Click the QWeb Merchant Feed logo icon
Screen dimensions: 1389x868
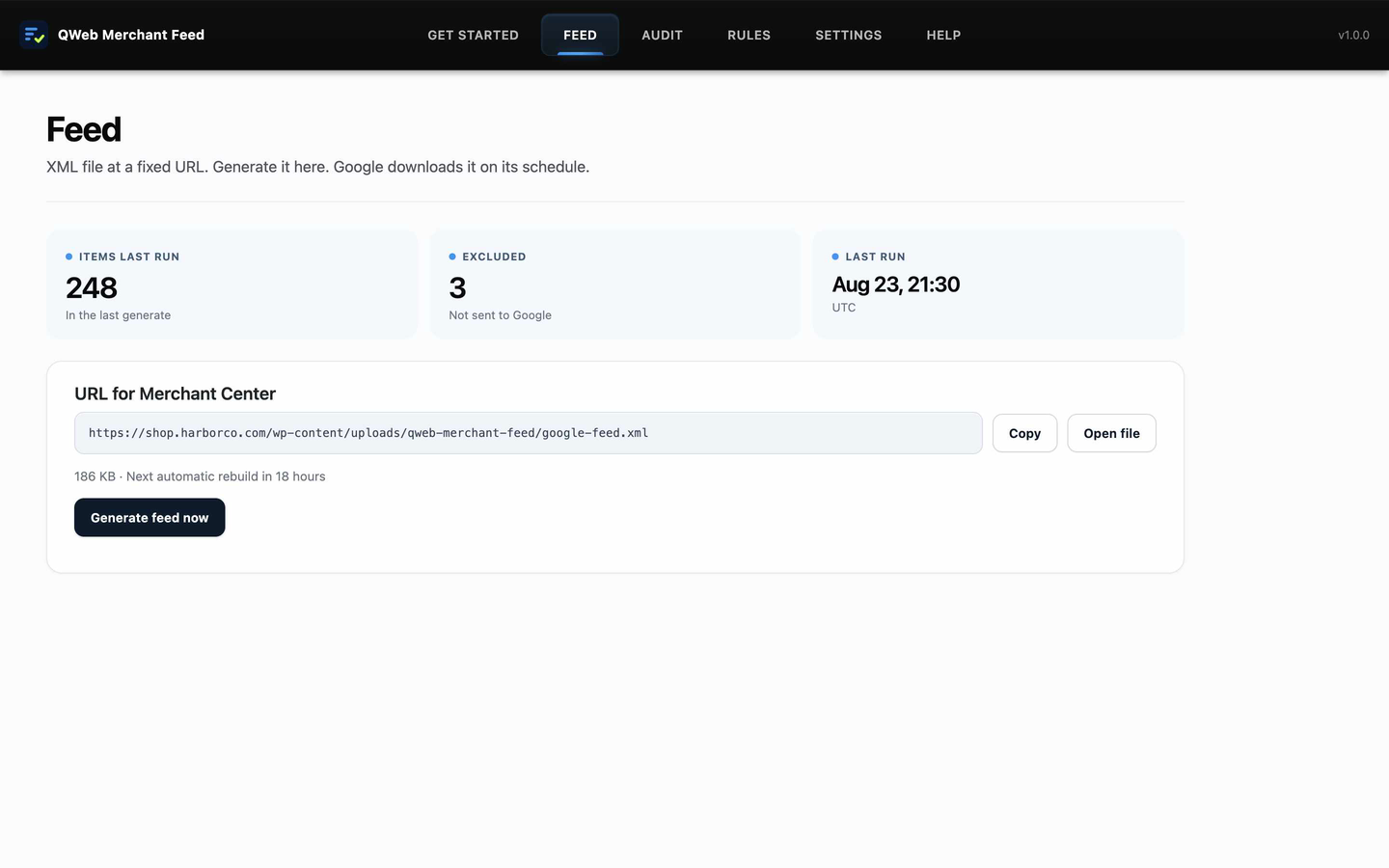coord(34,35)
